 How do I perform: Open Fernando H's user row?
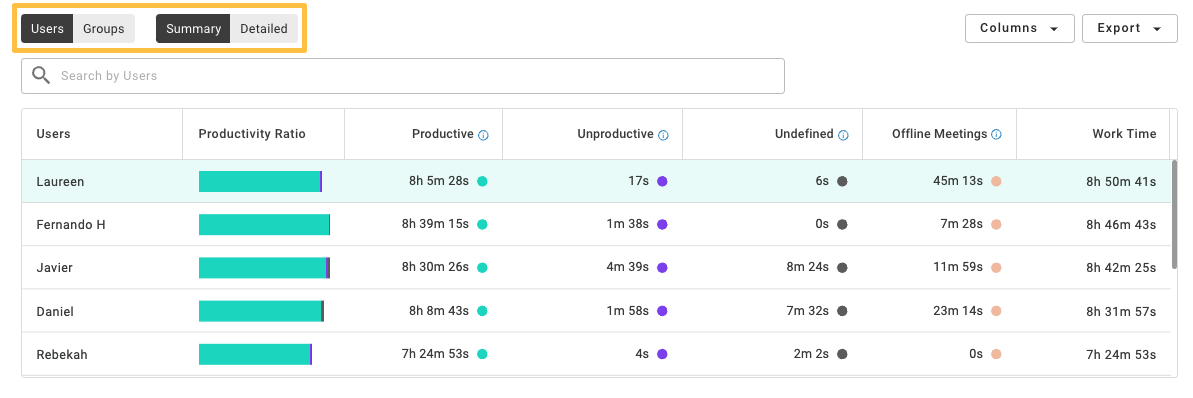[x=596, y=224]
